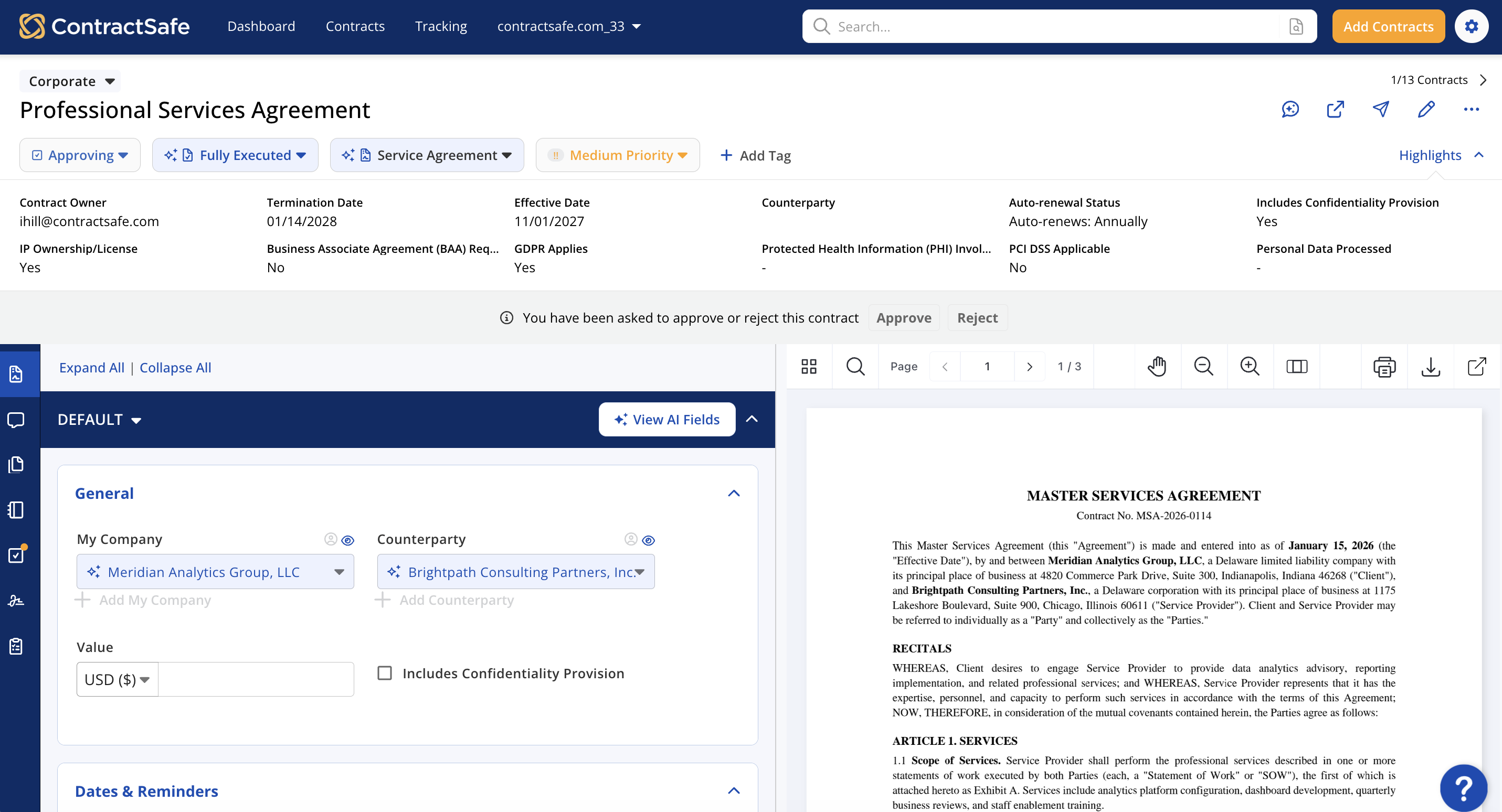The image size is (1502, 812).
Task: Open the Corporate folder dropdown
Action: pyautogui.click(x=70, y=81)
